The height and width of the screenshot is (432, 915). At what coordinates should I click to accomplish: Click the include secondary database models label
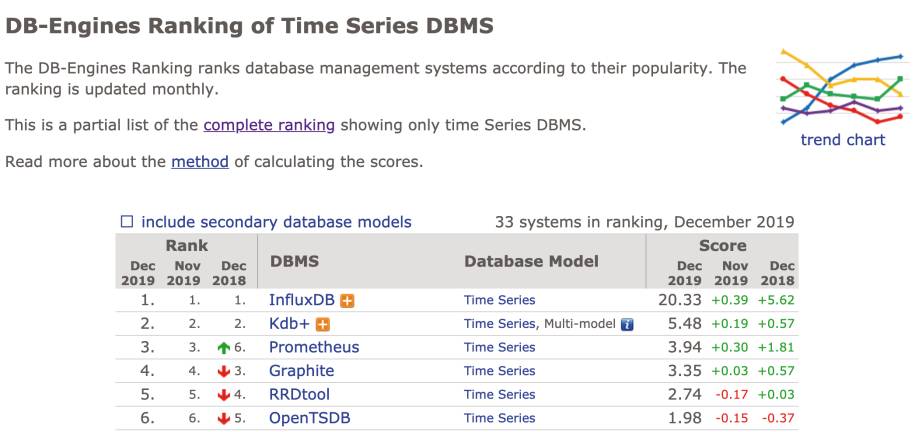(277, 222)
